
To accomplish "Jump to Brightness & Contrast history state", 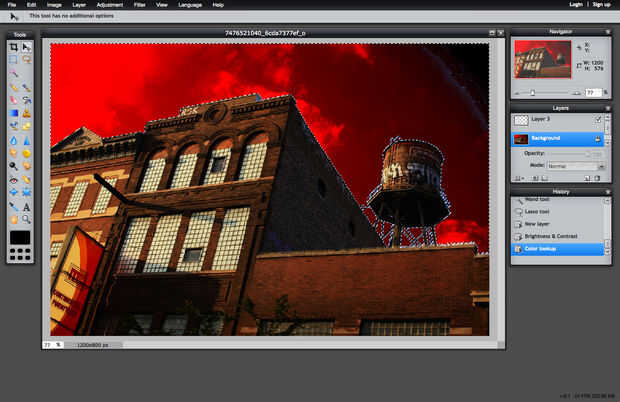I will (558, 236).
